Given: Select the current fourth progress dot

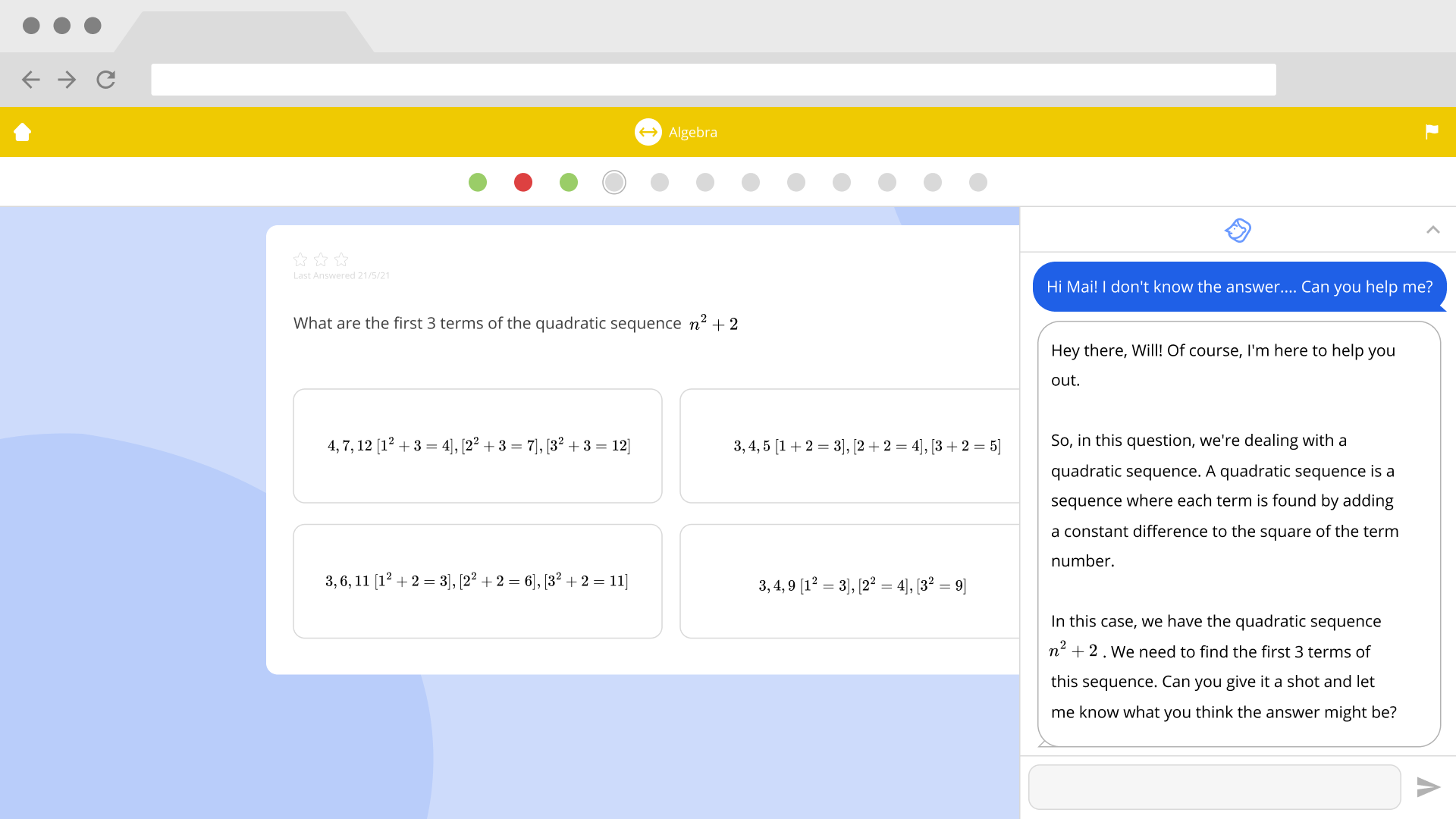Looking at the screenshot, I should 614,182.
